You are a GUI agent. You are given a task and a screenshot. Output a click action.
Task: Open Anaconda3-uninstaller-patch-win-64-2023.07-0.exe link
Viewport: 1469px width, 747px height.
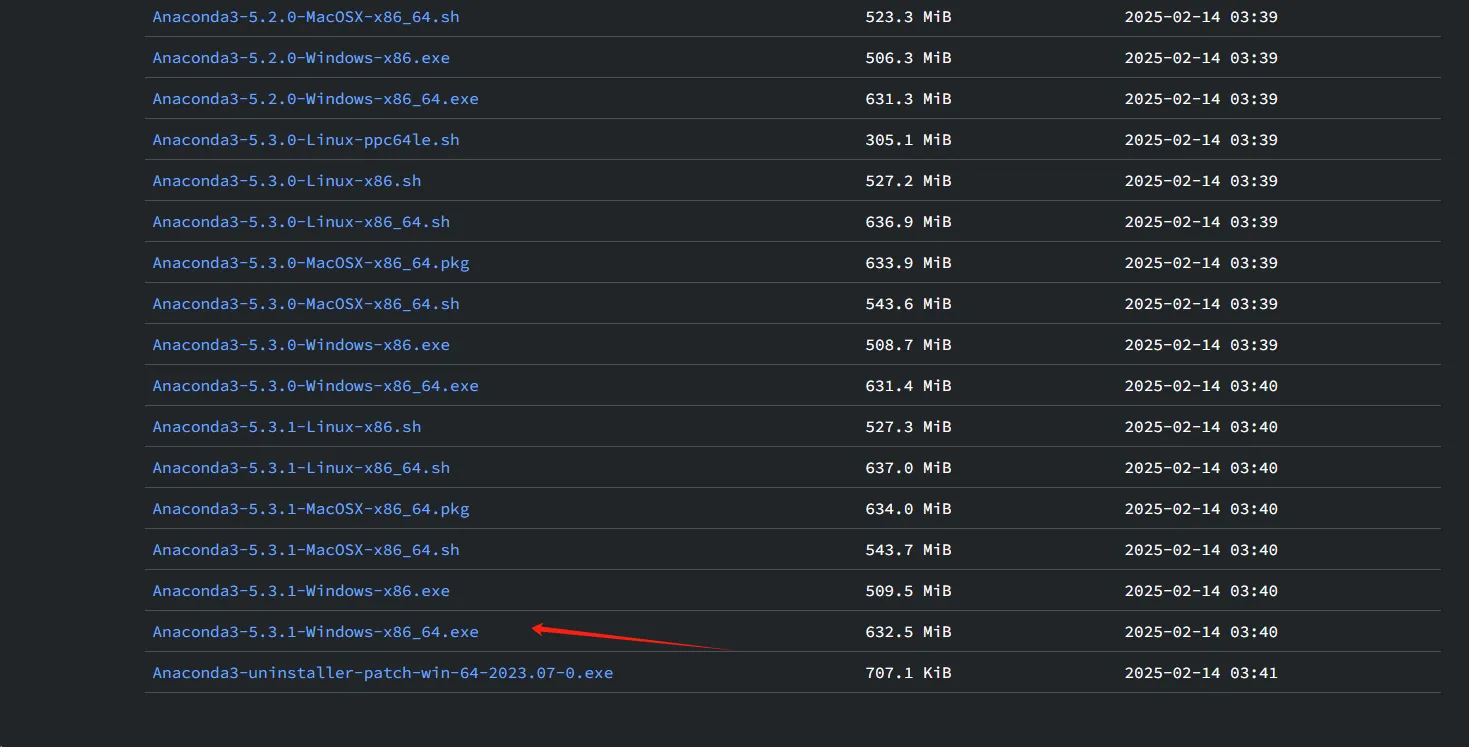(383, 673)
